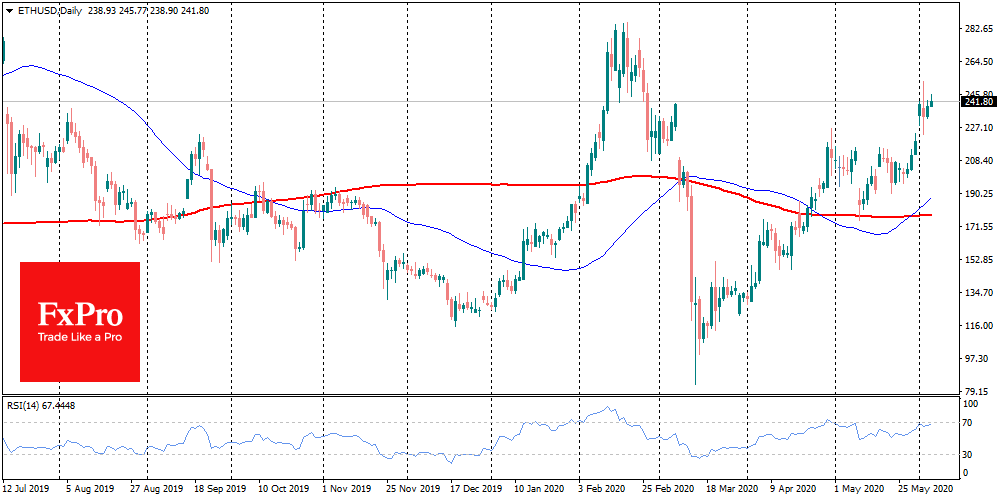This screenshot has width=1000, height=500.
Task: Click the 282.65 price axis label
Action: [x=979, y=29]
